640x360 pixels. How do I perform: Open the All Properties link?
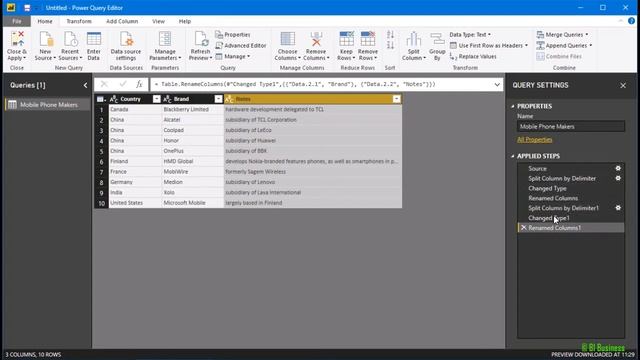(x=534, y=140)
